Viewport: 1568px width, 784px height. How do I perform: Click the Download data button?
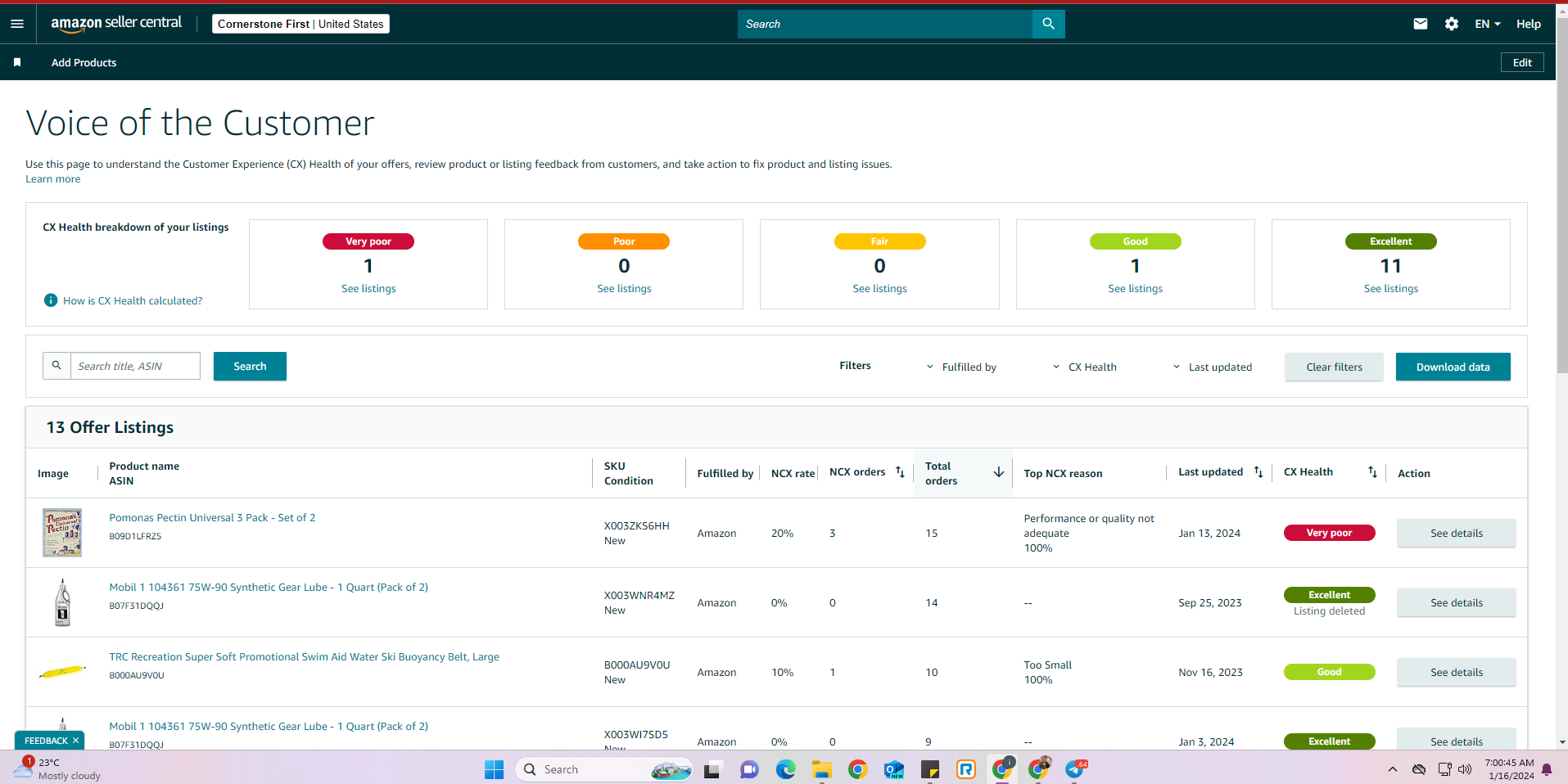tap(1453, 367)
